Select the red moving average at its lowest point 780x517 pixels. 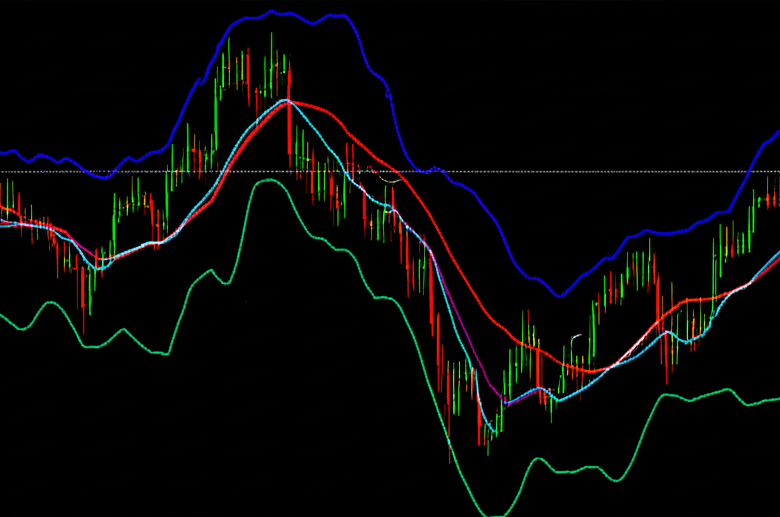point(590,370)
